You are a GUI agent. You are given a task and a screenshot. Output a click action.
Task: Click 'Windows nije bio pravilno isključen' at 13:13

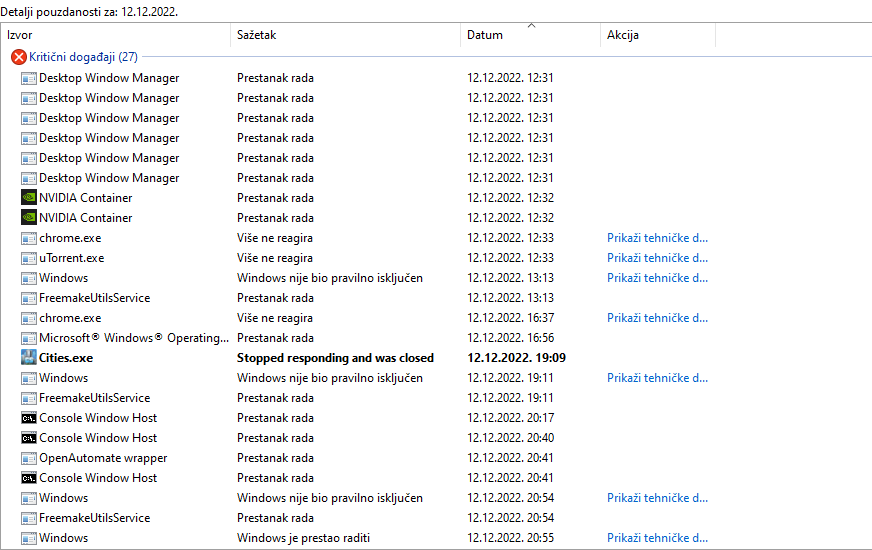[x=330, y=278]
